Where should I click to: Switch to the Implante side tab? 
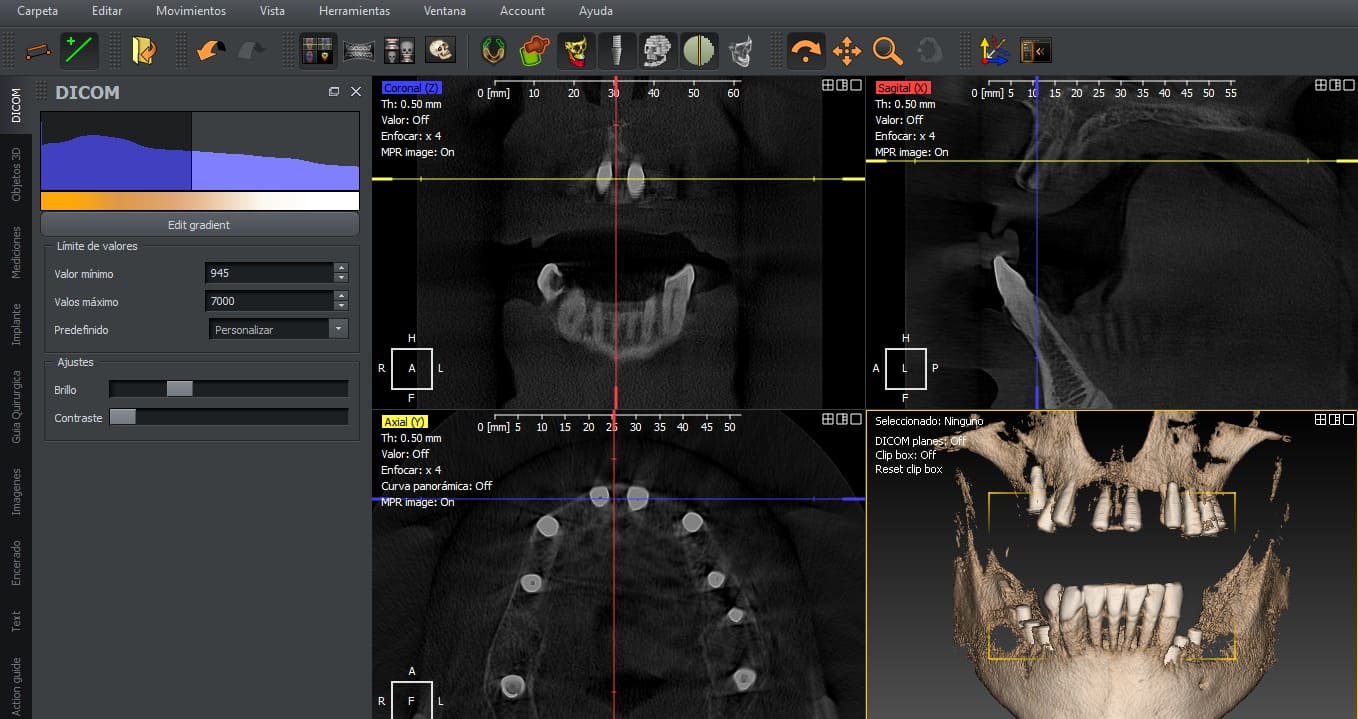click(x=16, y=324)
